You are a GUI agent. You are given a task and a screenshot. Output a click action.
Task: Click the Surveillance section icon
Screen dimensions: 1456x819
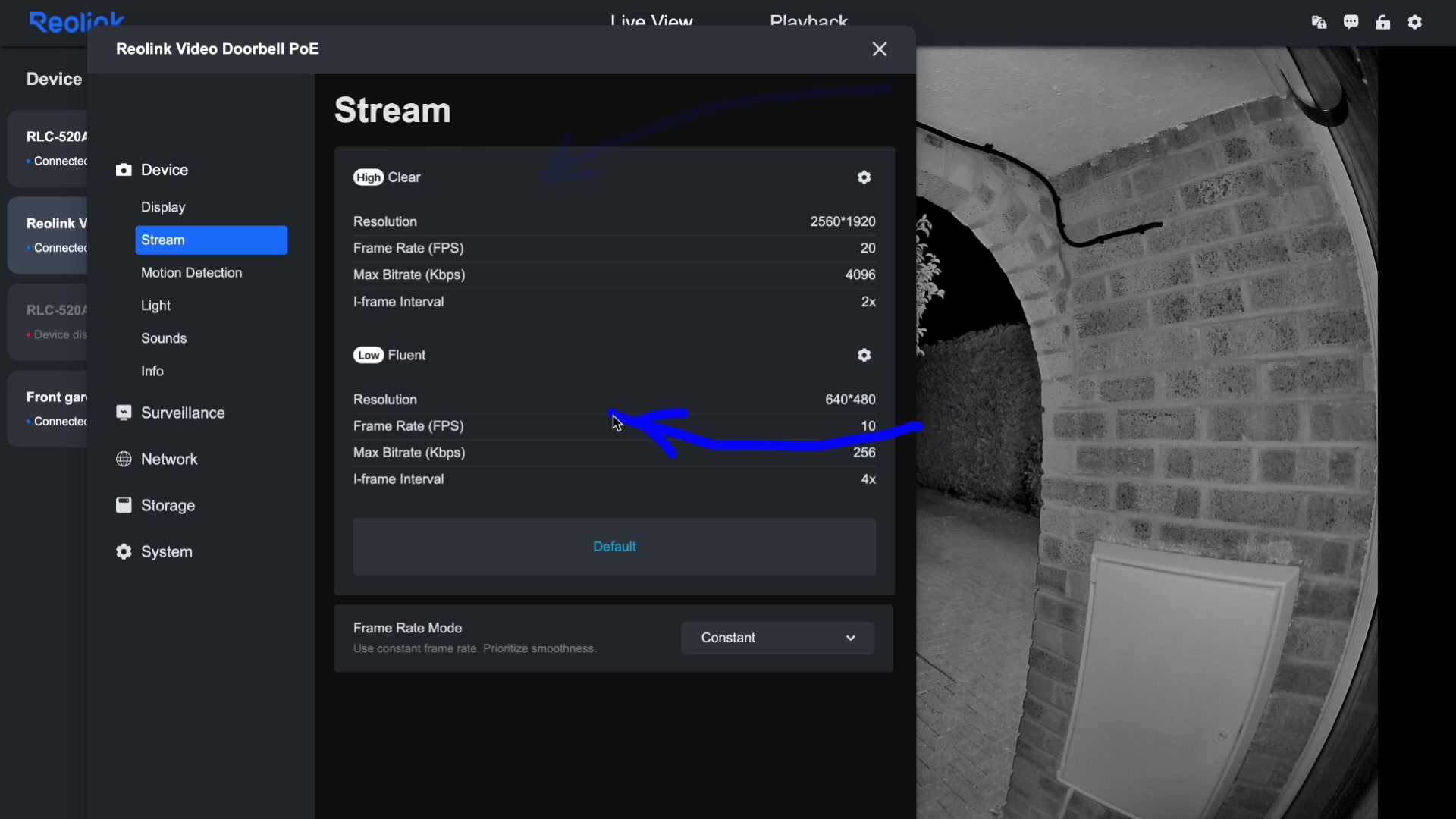tap(124, 413)
